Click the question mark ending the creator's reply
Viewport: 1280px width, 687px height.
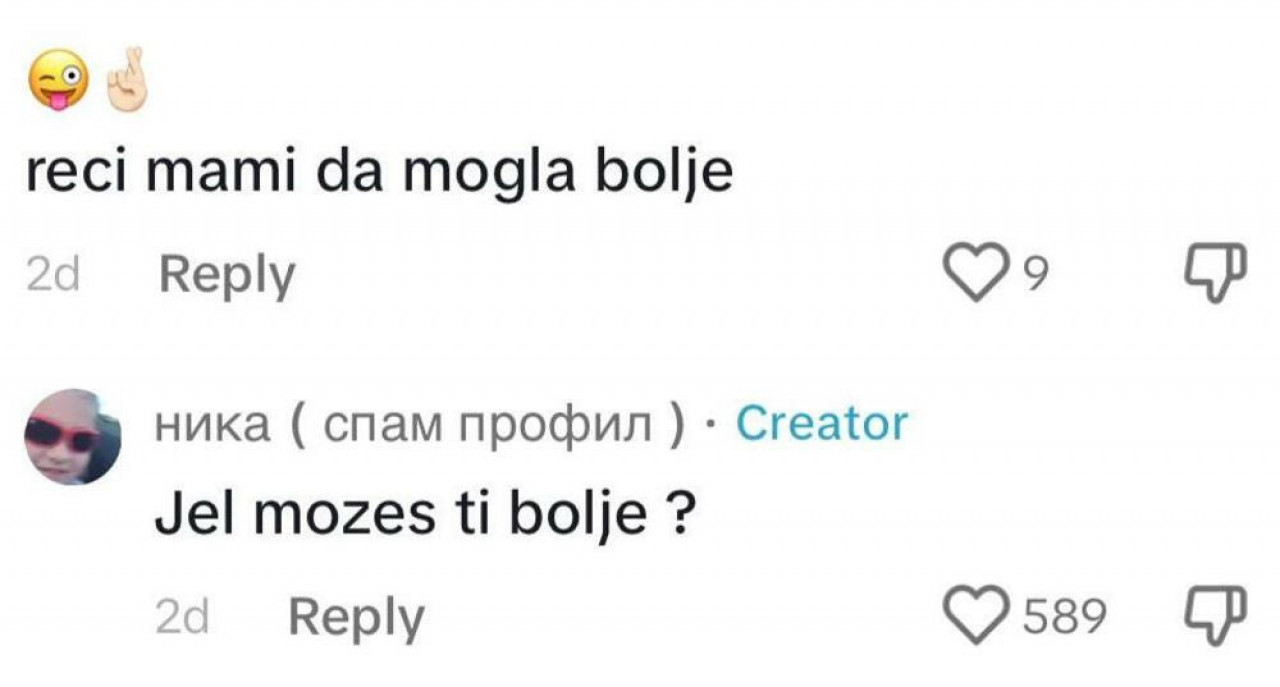click(680, 516)
